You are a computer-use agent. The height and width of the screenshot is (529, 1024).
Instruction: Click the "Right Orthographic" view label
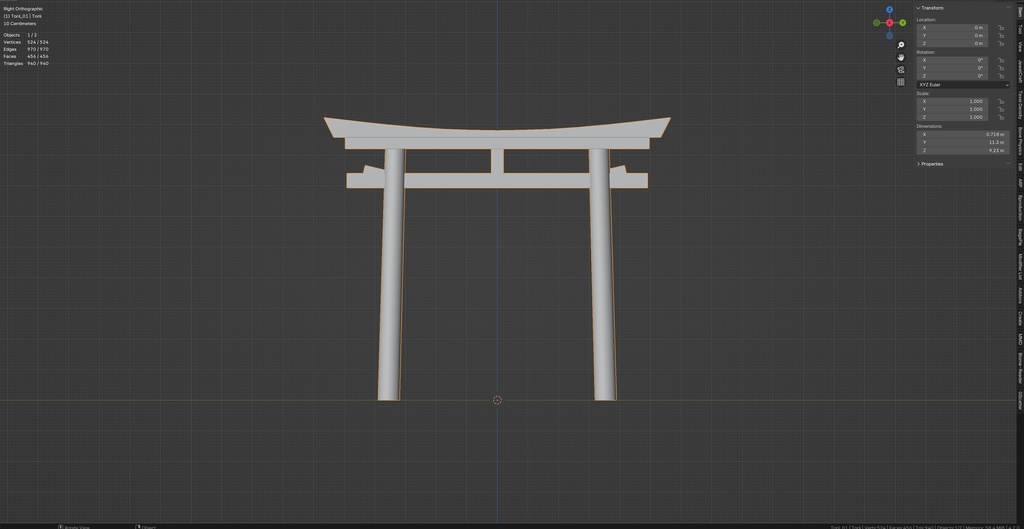[x=24, y=8]
